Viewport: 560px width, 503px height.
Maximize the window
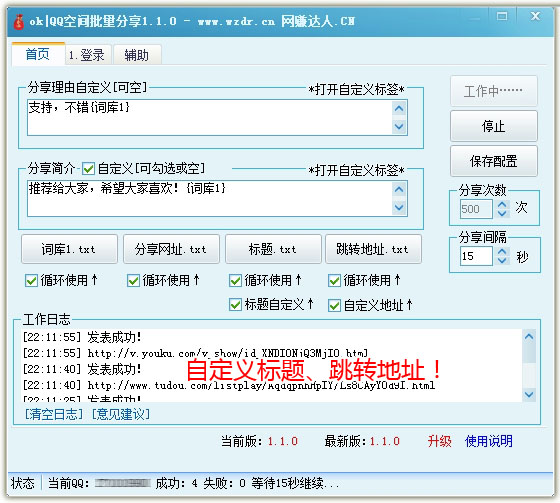502,16
